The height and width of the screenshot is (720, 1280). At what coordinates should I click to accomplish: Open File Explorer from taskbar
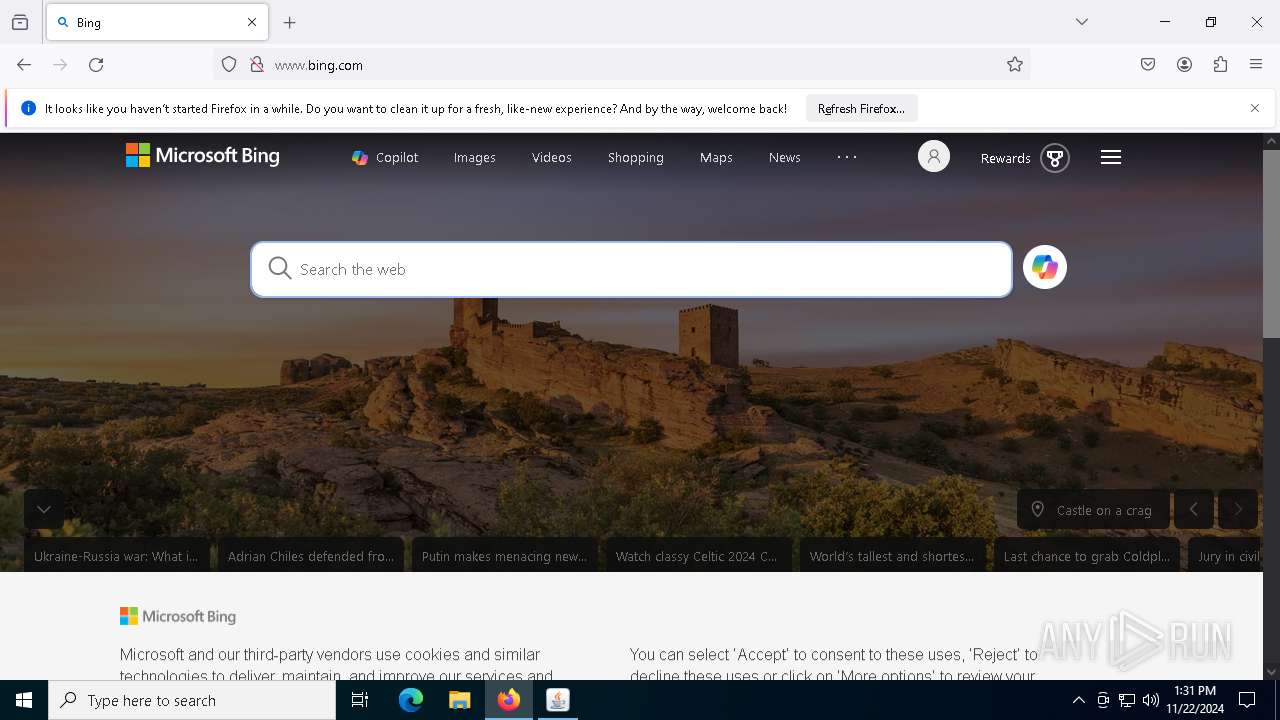(459, 700)
